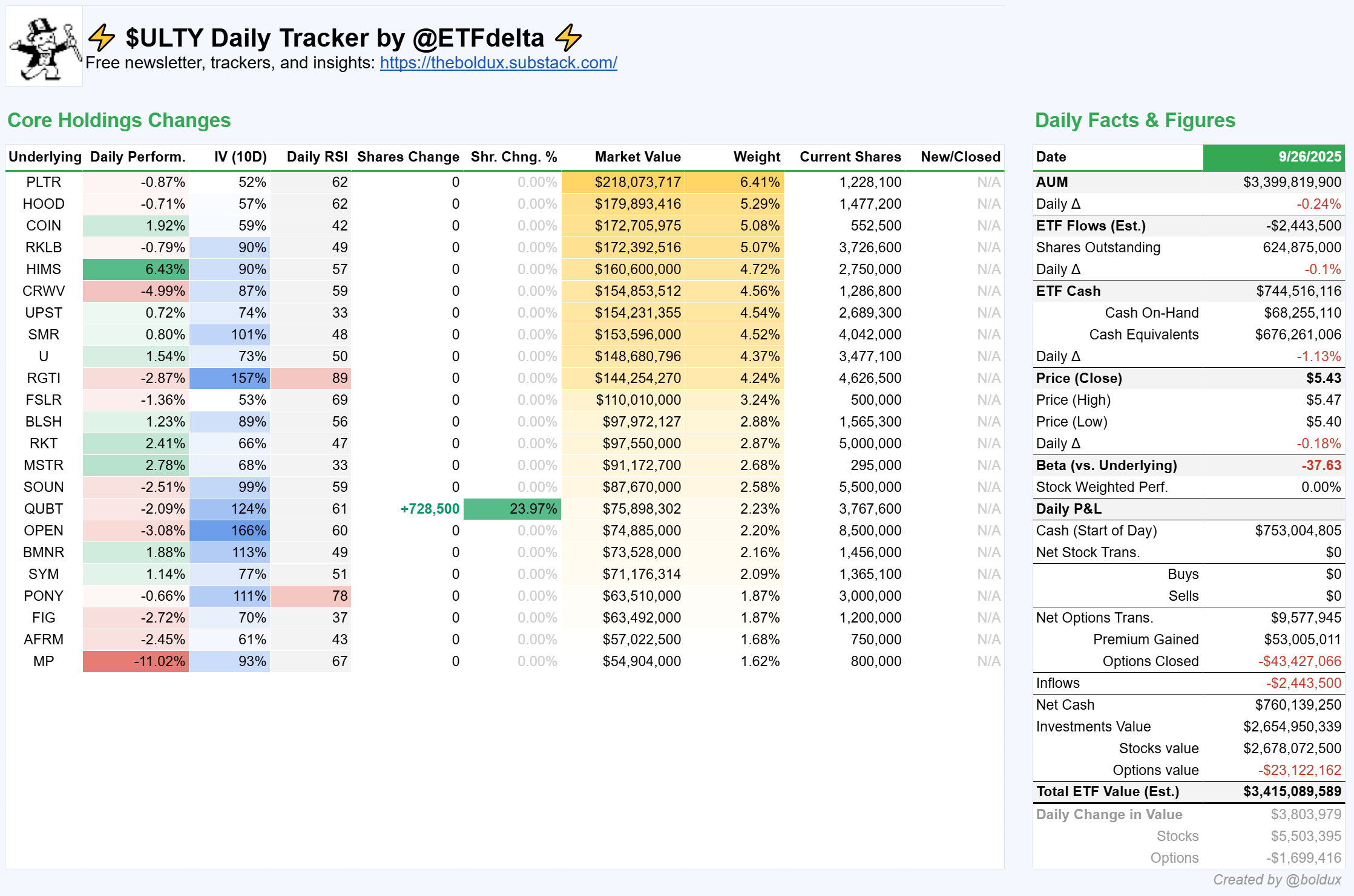
Task: Click the Monopoly man logo image
Action: pyautogui.click(x=44, y=47)
